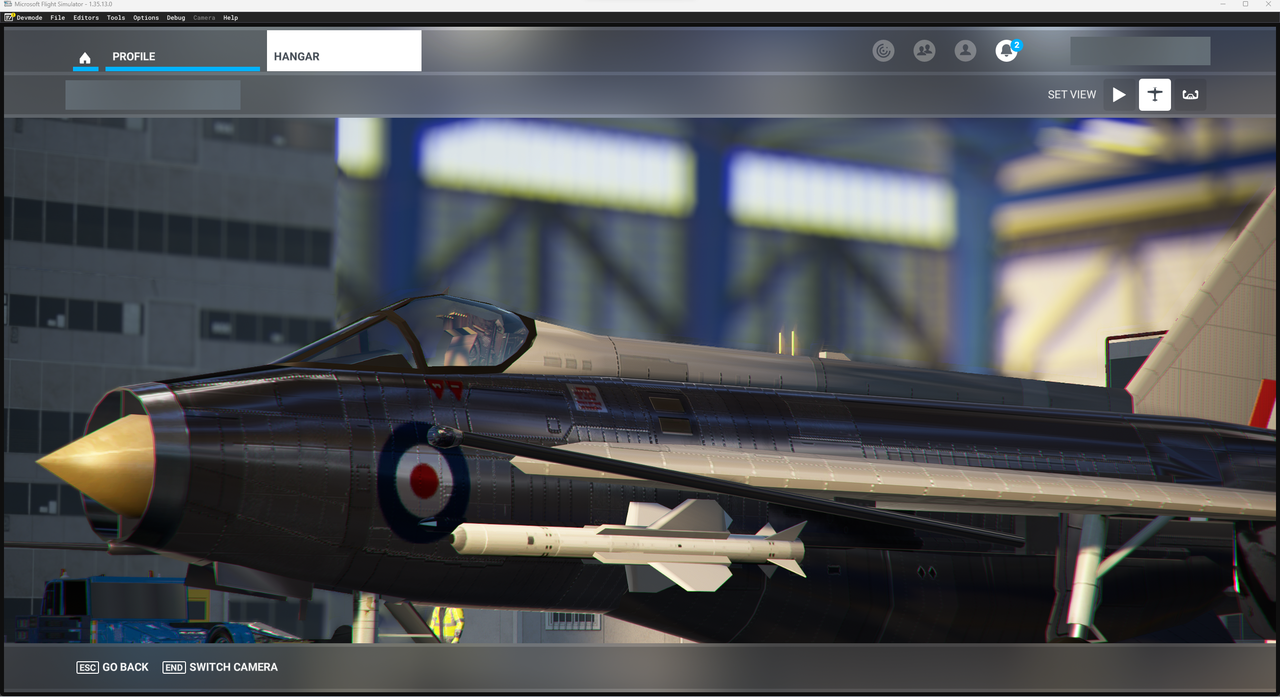Open notifications bell with 2 badge

tap(1007, 51)
